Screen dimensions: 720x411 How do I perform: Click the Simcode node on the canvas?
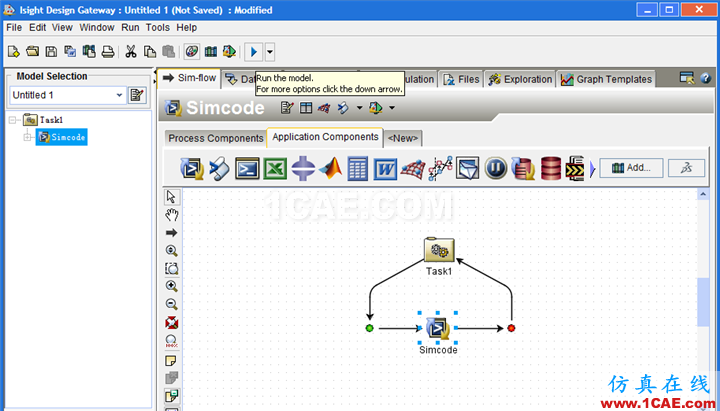pos(438,328)
